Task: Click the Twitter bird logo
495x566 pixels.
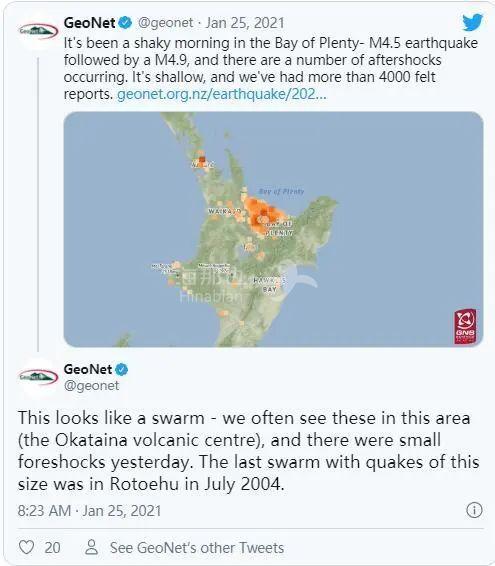Action: (x=473, y=22)
